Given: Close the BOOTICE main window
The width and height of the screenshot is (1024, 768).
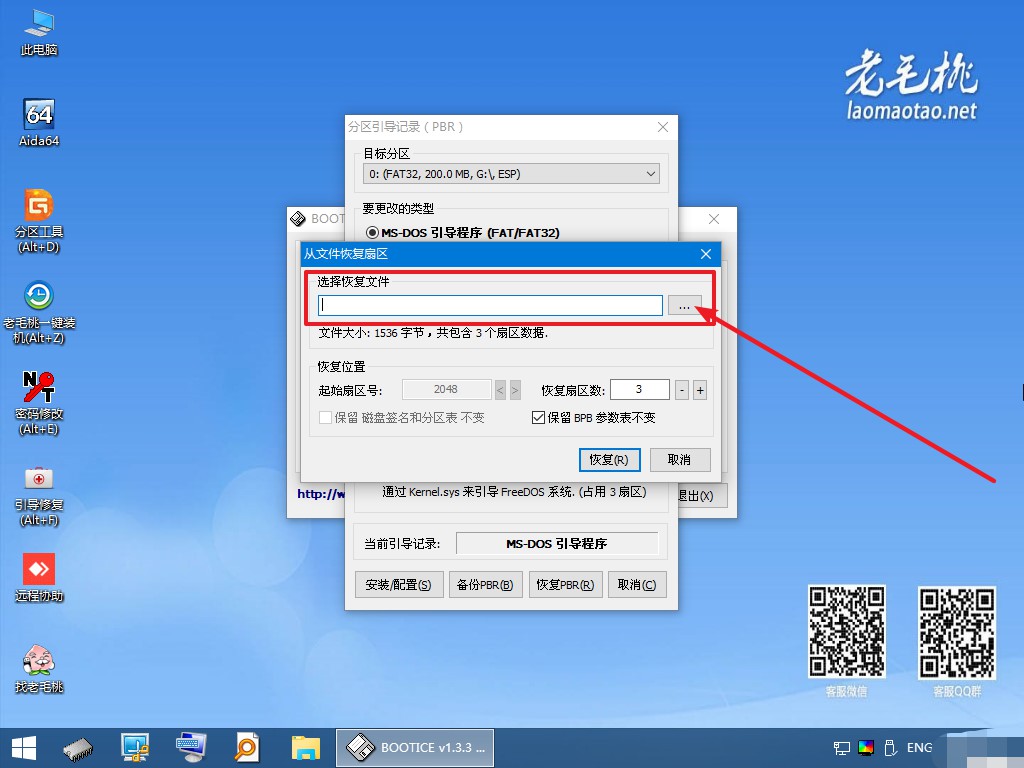Looking at the screenshot, I should [x=714, y=219].
